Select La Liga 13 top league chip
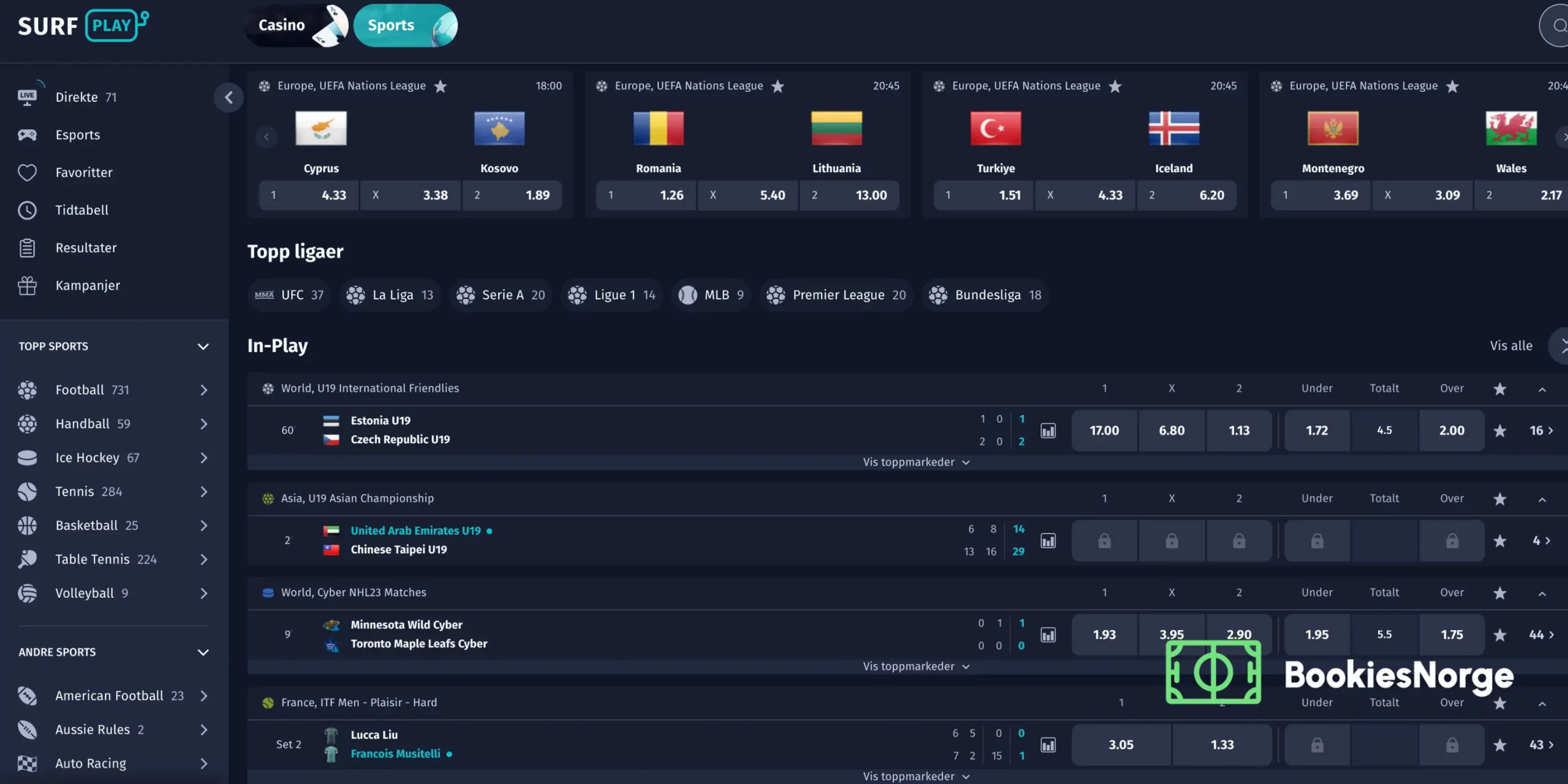 pos(390,295)
